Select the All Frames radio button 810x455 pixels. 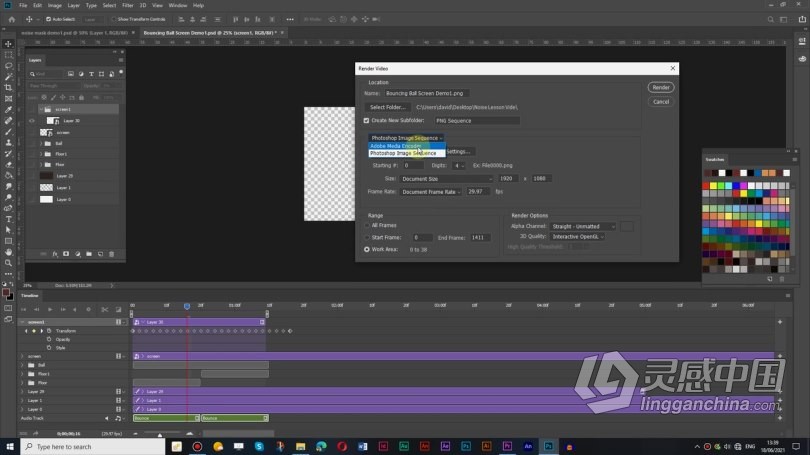367,226
